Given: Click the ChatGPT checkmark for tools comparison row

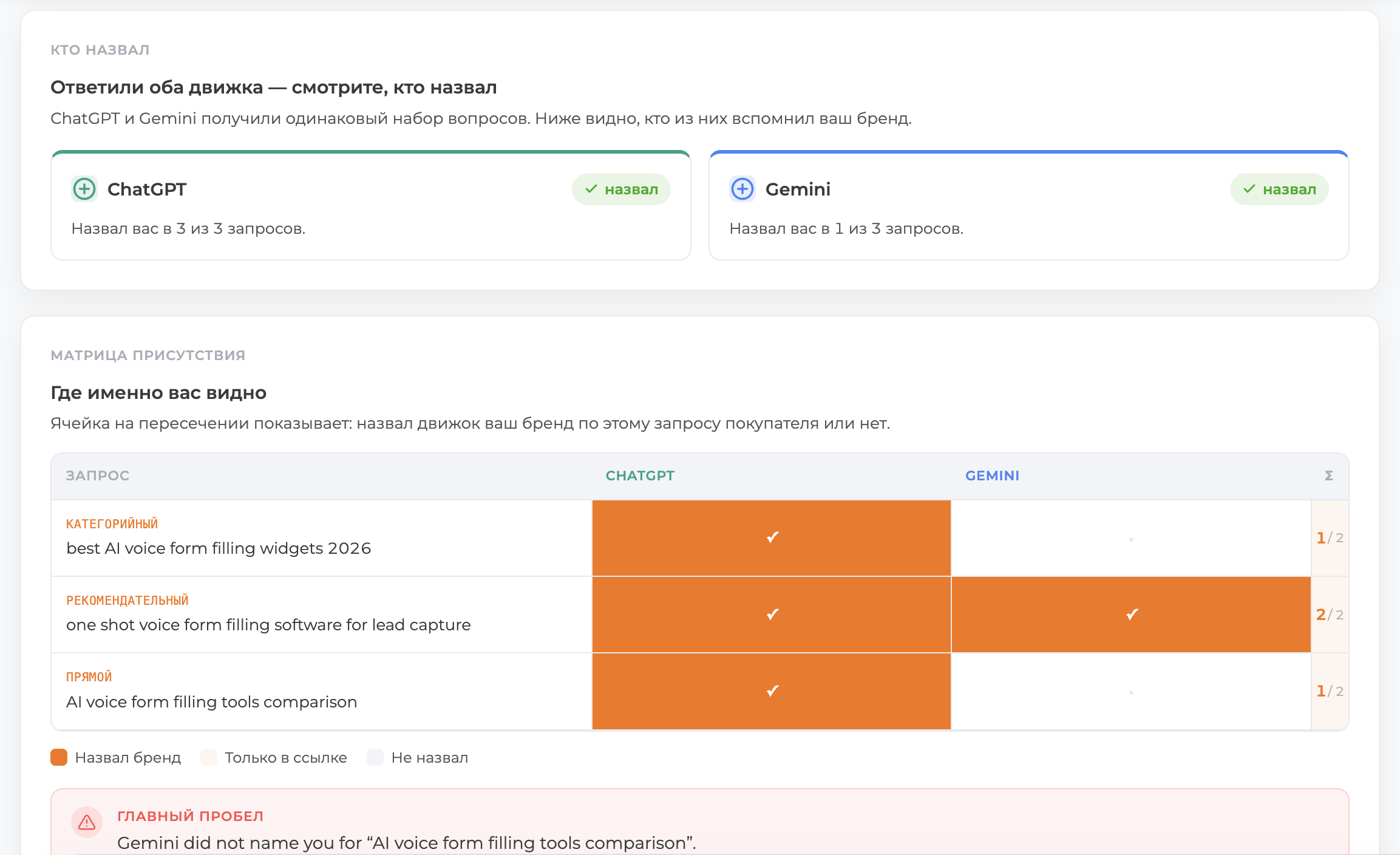Looking at the screenshot, I should pyautogui.click(x=772, y=690).
